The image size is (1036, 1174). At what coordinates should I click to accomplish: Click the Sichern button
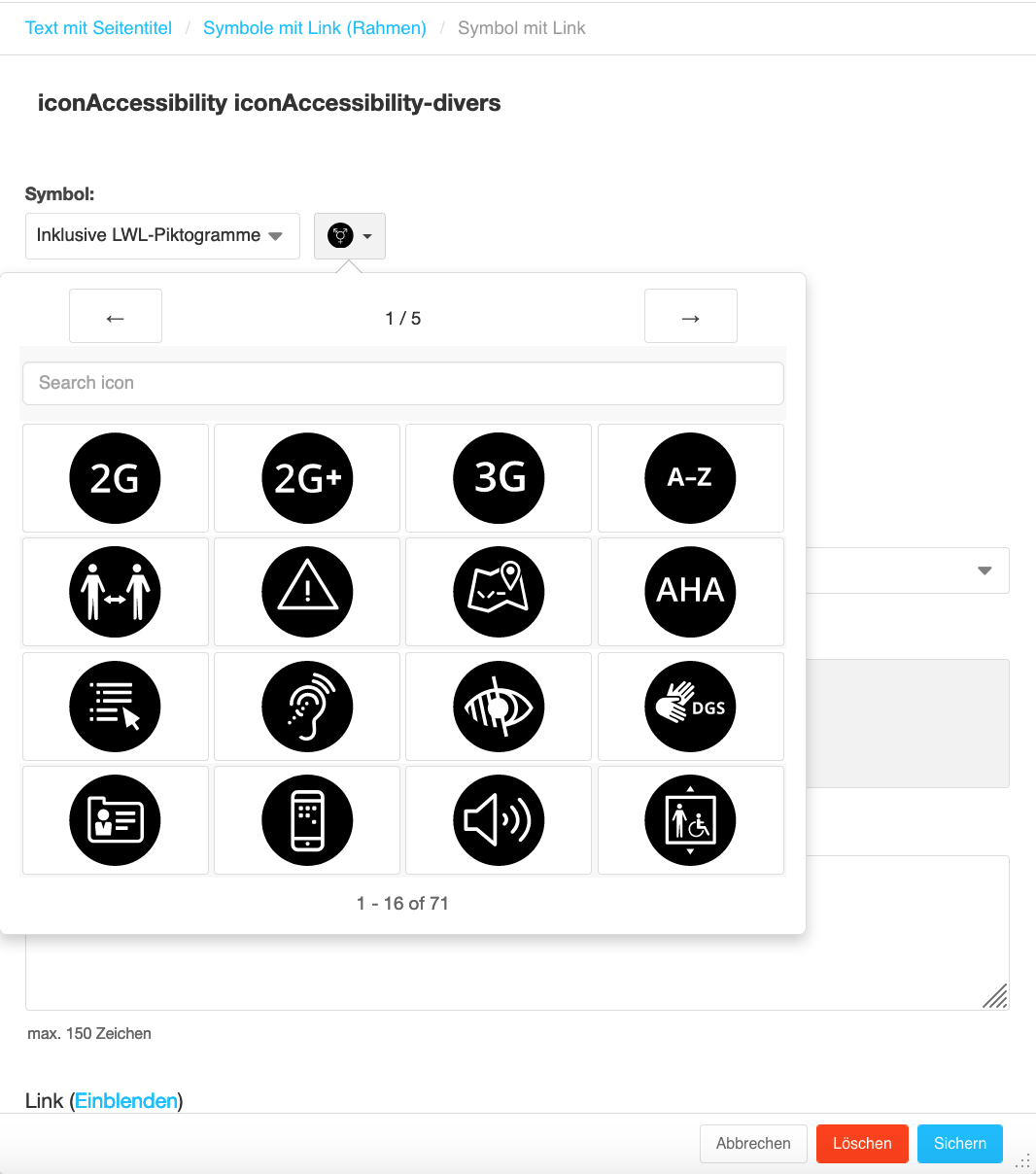coord(960,1144)
